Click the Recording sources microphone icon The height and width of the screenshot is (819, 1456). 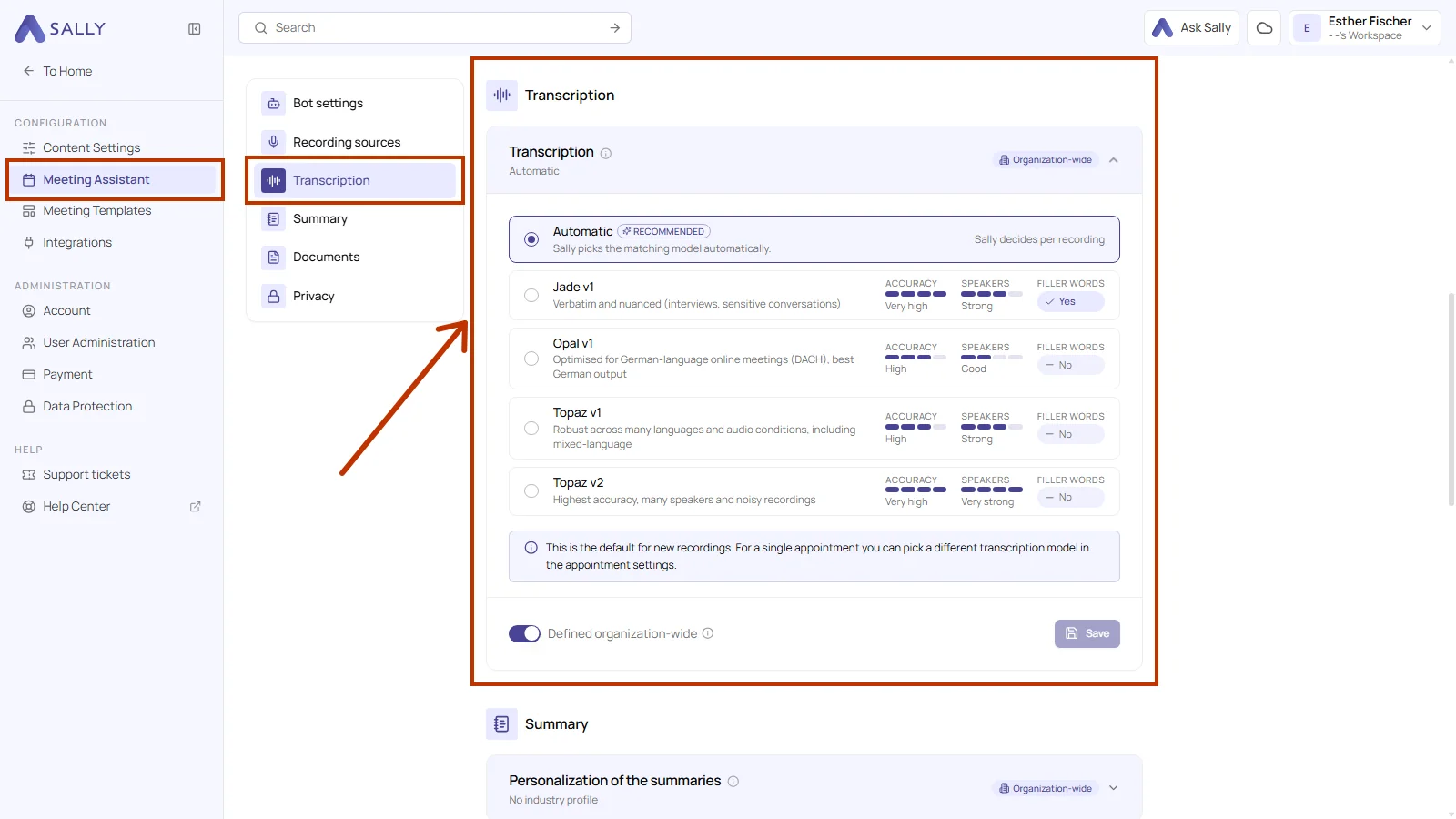[x=273, y=142]
